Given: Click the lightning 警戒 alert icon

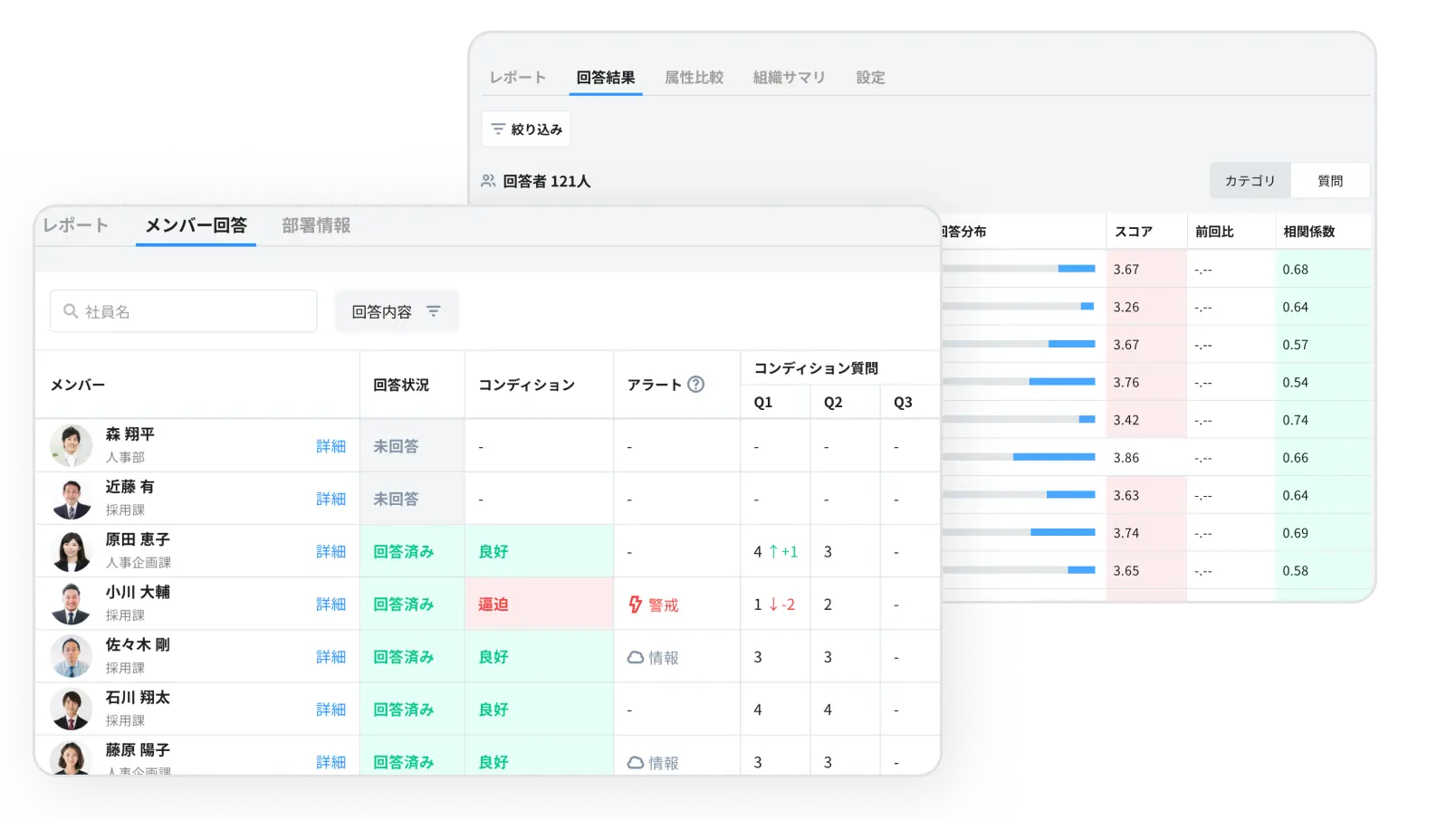Looking at the screenshot, I should pos(636,605).
